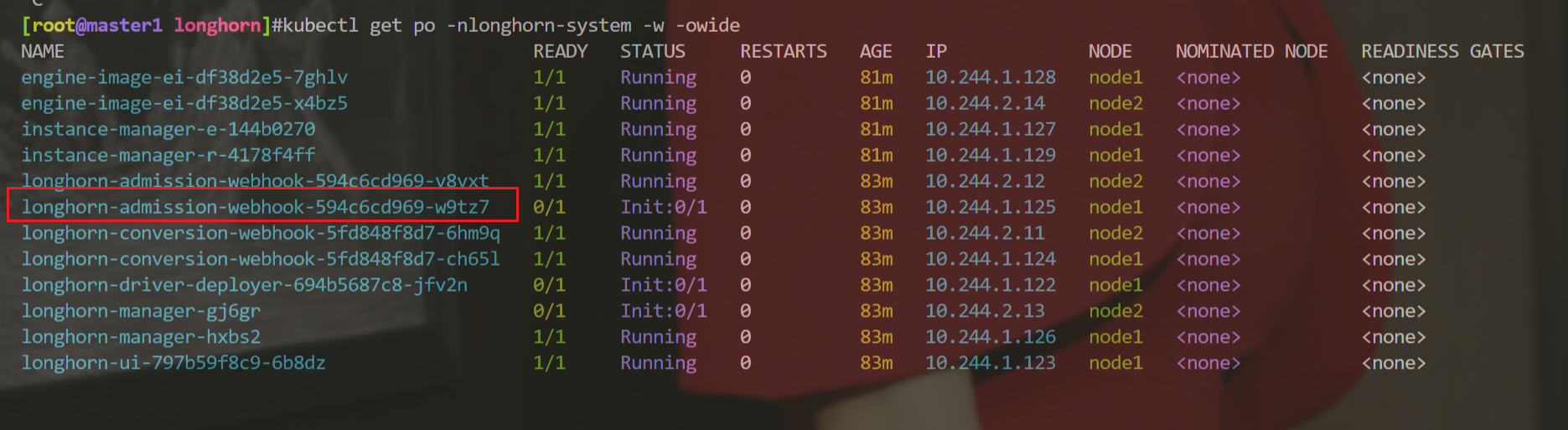Select the kubectl get po command text

[511, 26]
